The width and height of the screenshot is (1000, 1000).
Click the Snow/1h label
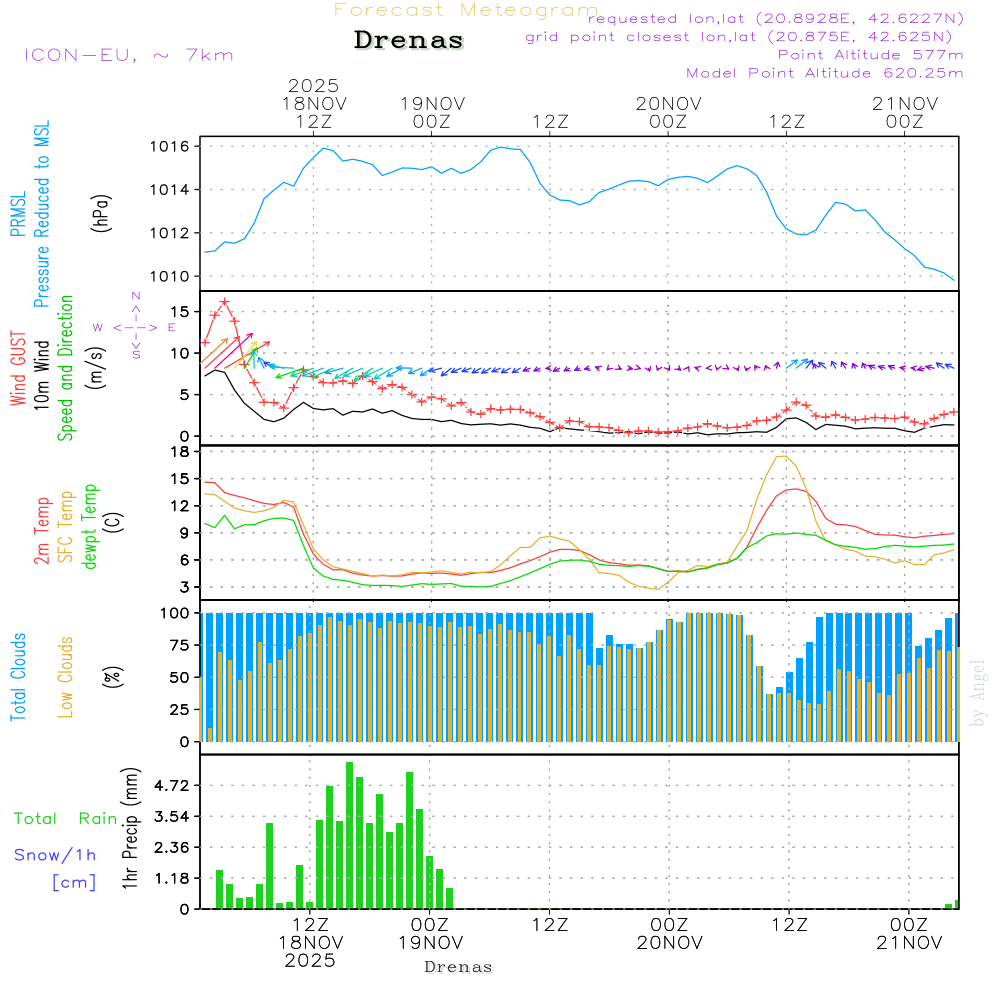click(56, 855)
